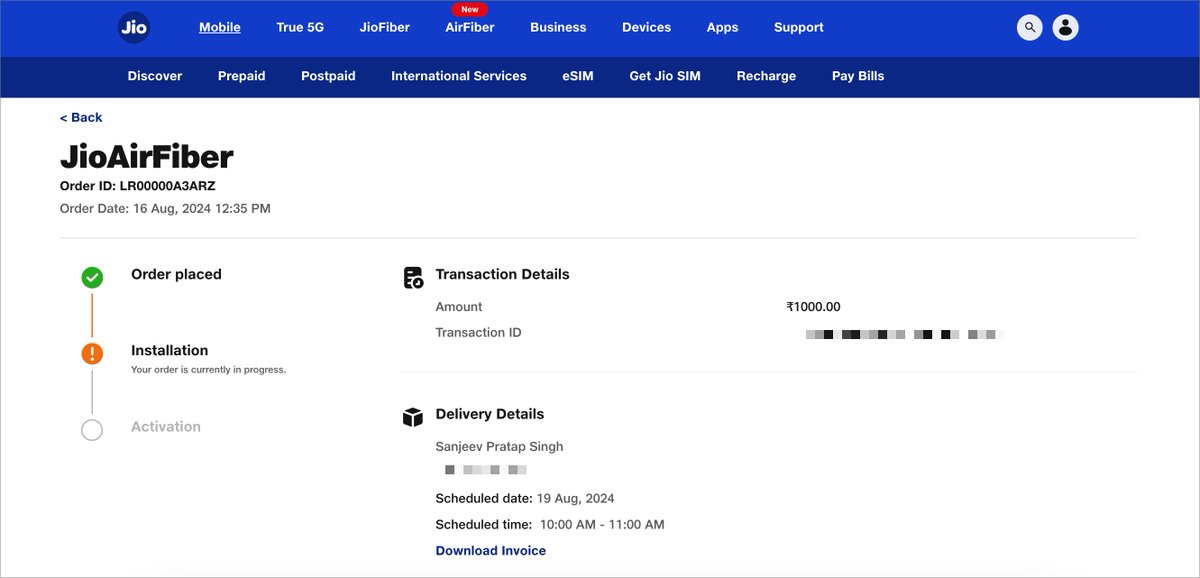Open the JioFiber menu
This screenshot has width=1200, height=578.
385,27
